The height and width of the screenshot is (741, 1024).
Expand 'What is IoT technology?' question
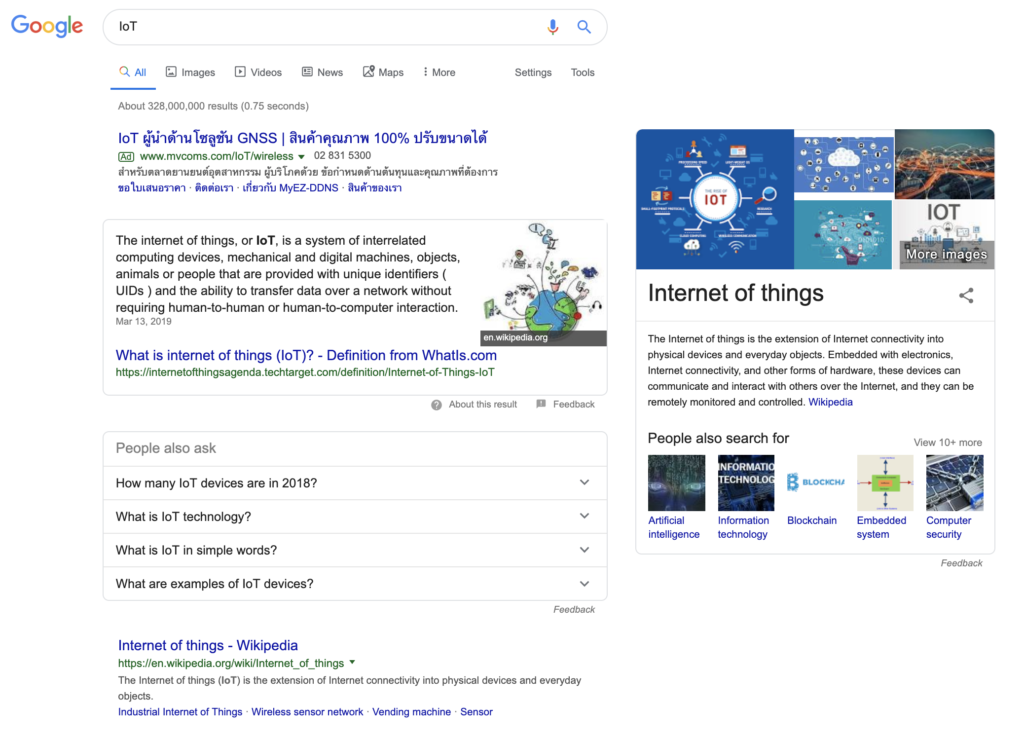(x=355, y=516)
